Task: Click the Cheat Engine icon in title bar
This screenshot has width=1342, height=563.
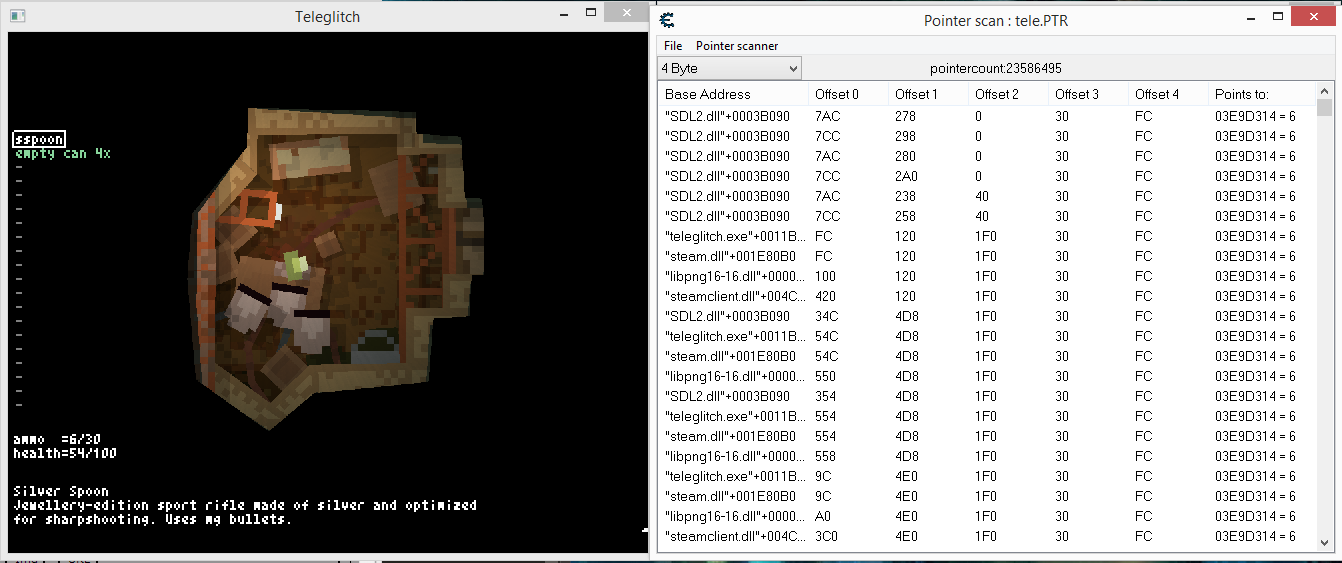Action: (x=668, y=18)
